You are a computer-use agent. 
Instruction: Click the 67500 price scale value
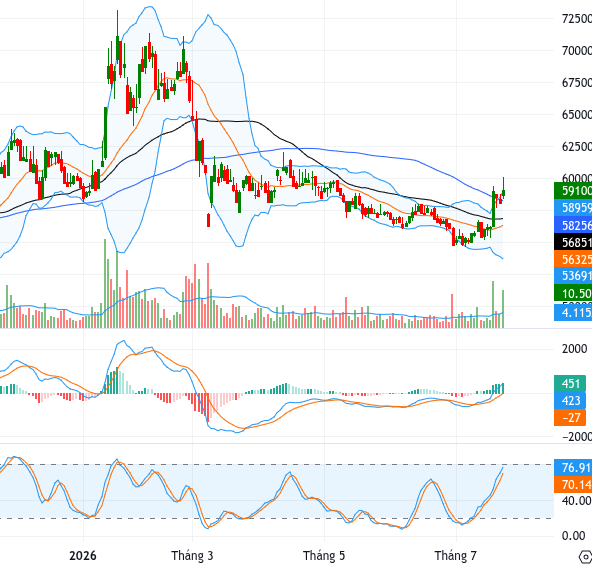tap(577, 82)
